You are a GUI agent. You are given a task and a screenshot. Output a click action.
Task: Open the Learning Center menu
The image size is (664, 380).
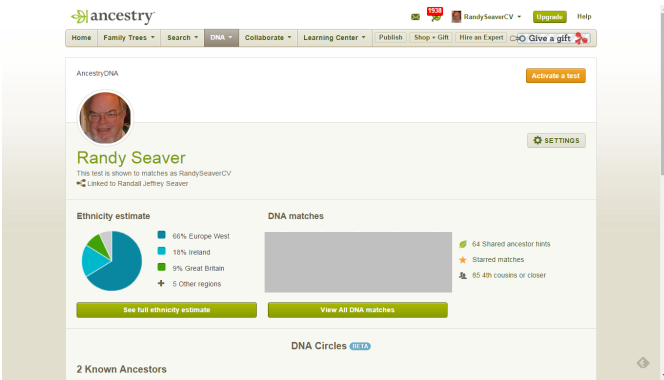pyautogui.click(x=334, y=38)
